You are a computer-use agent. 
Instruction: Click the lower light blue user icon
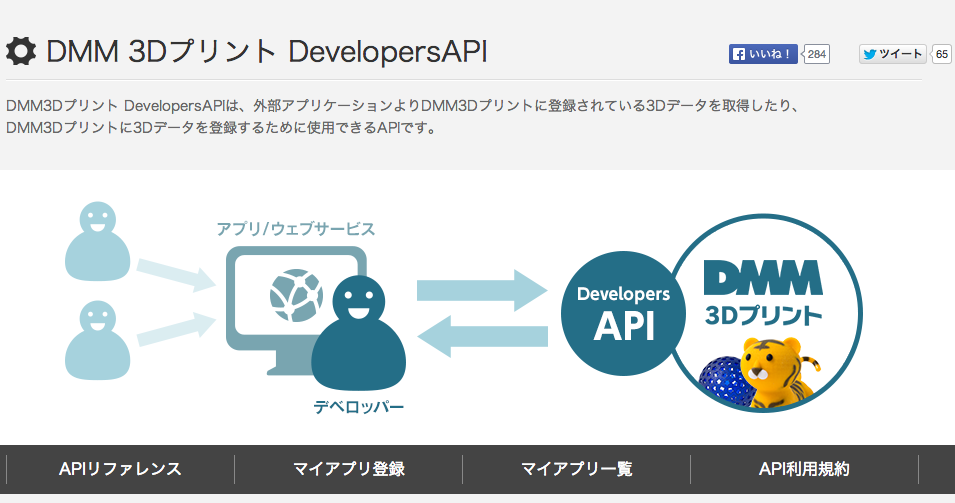(97, 340)
